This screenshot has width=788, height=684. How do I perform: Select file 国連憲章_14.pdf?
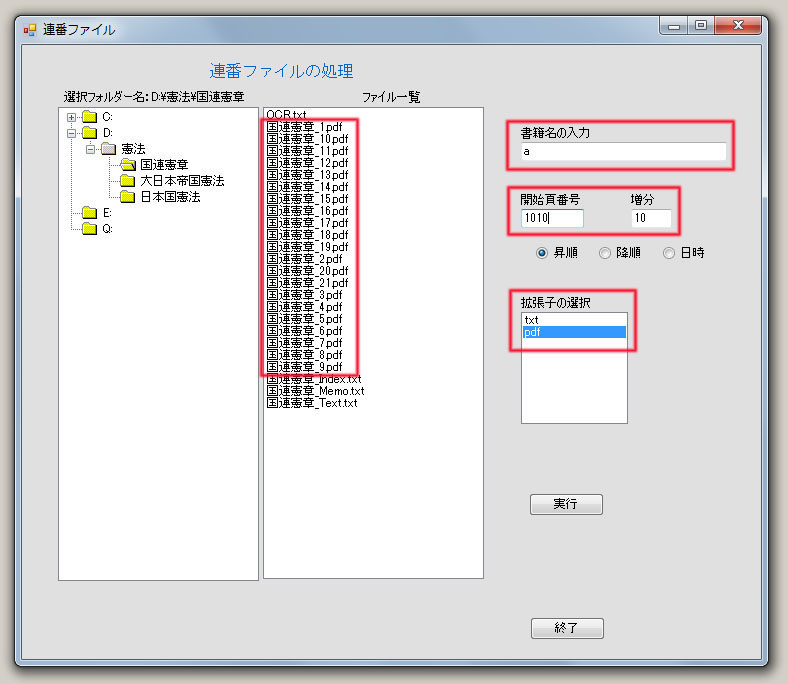[307, 187]
